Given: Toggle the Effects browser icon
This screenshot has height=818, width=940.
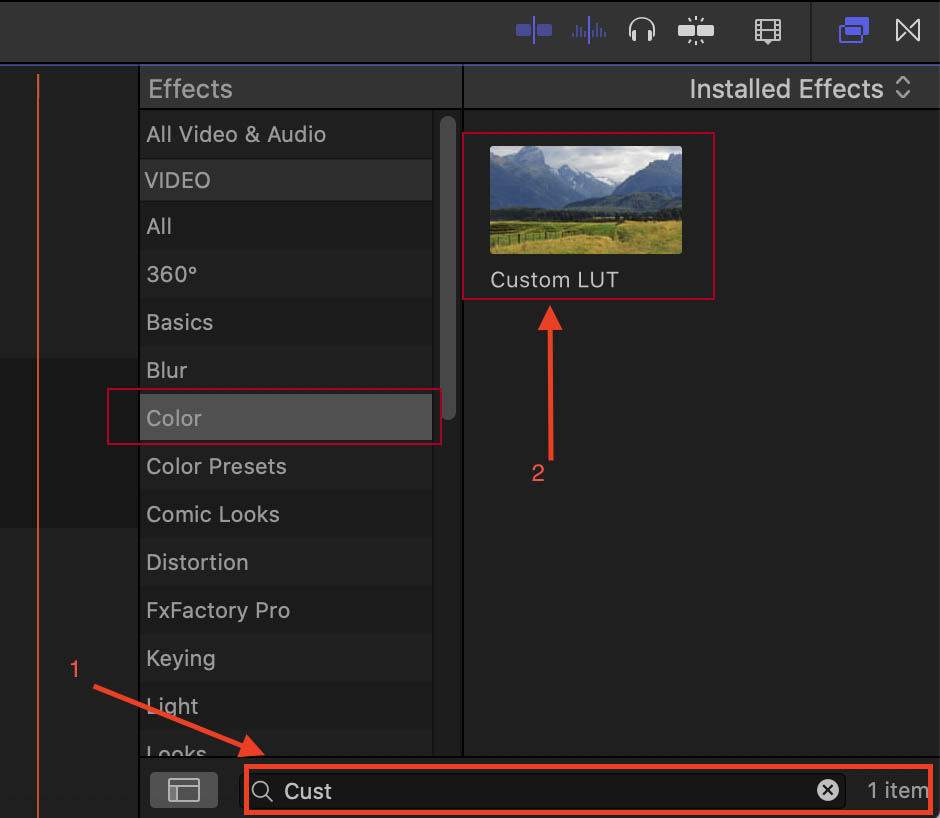Looking at the screenshot, I should (854, 30).
